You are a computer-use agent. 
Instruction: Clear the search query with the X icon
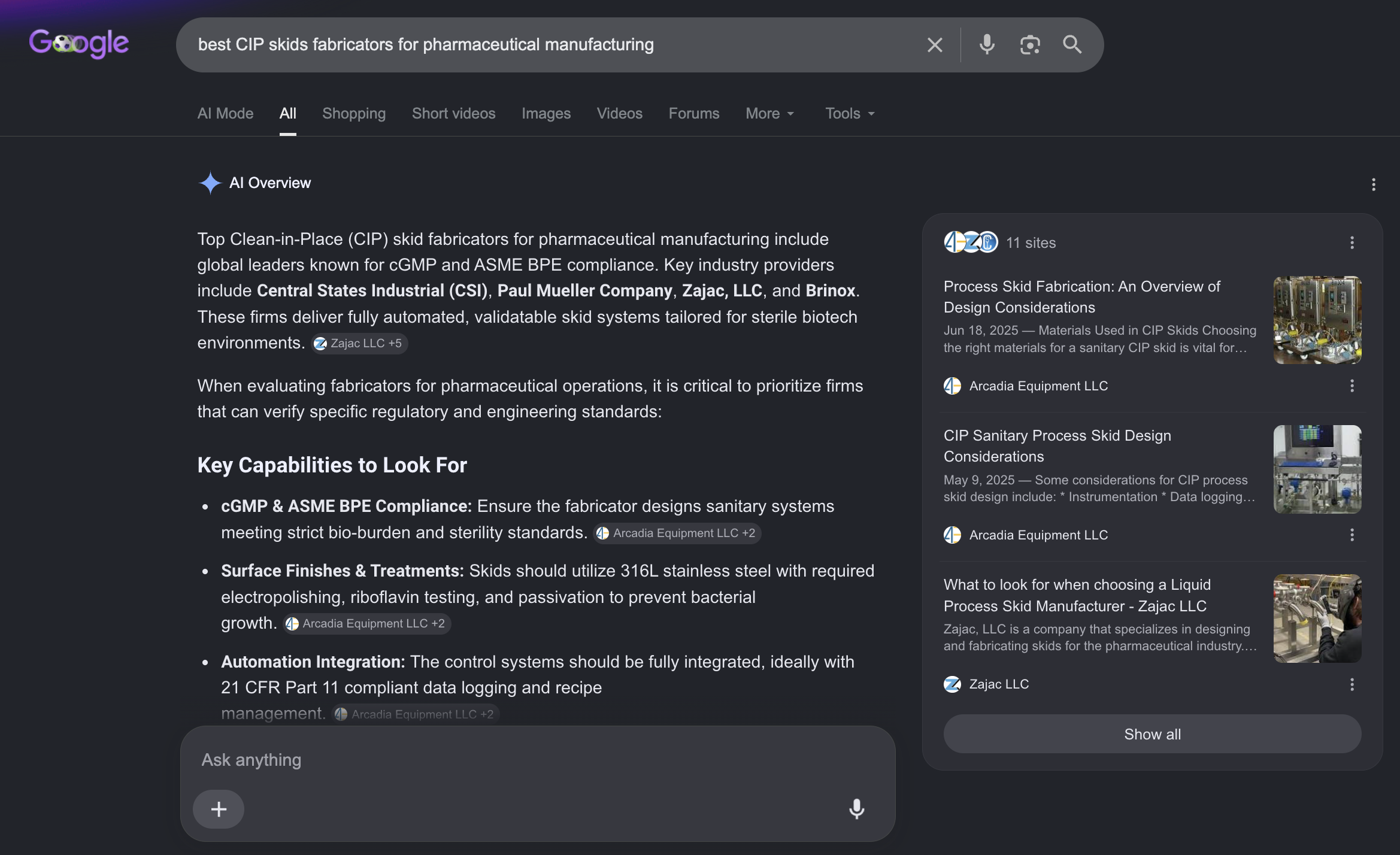tap(935, 45)
